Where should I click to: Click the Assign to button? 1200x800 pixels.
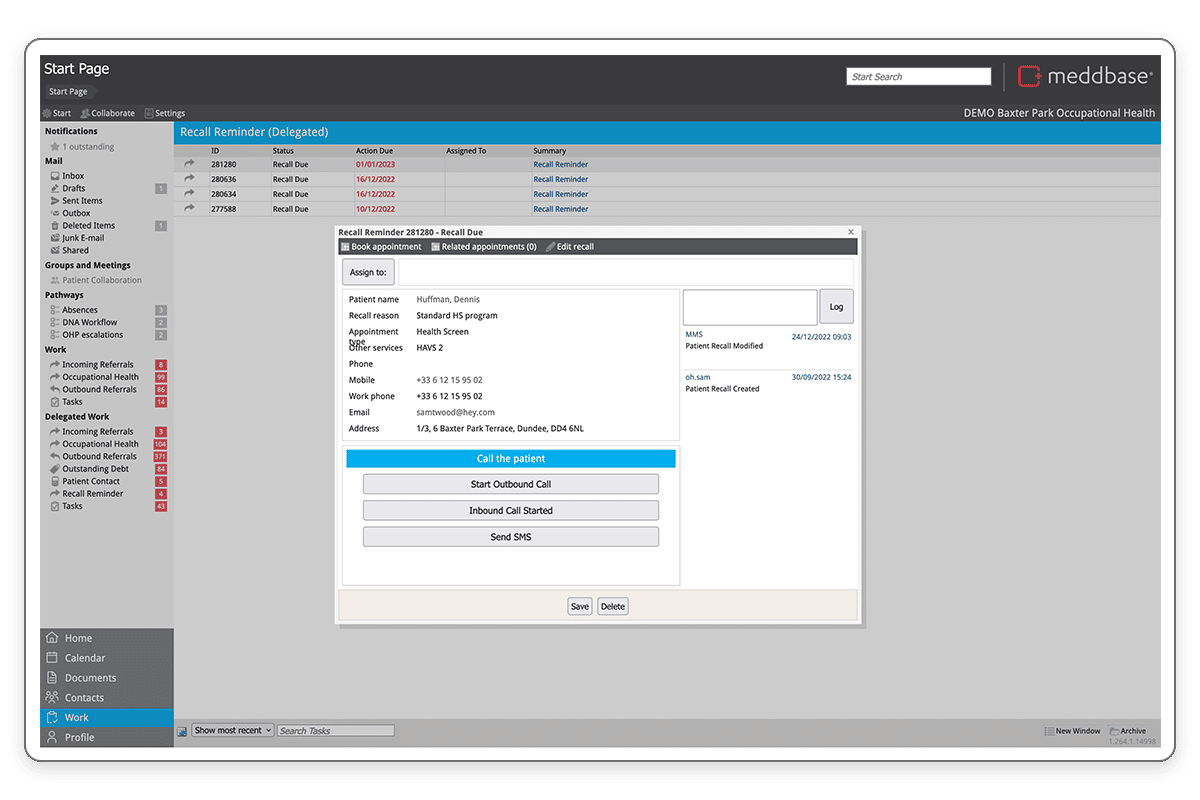tap(368, 272)
